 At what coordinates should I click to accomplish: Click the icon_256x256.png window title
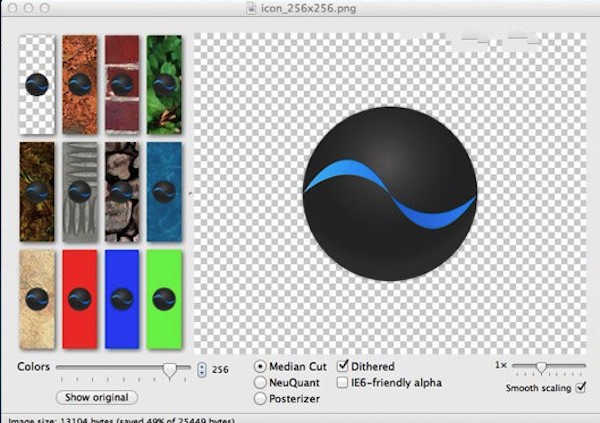click(308, 8)
